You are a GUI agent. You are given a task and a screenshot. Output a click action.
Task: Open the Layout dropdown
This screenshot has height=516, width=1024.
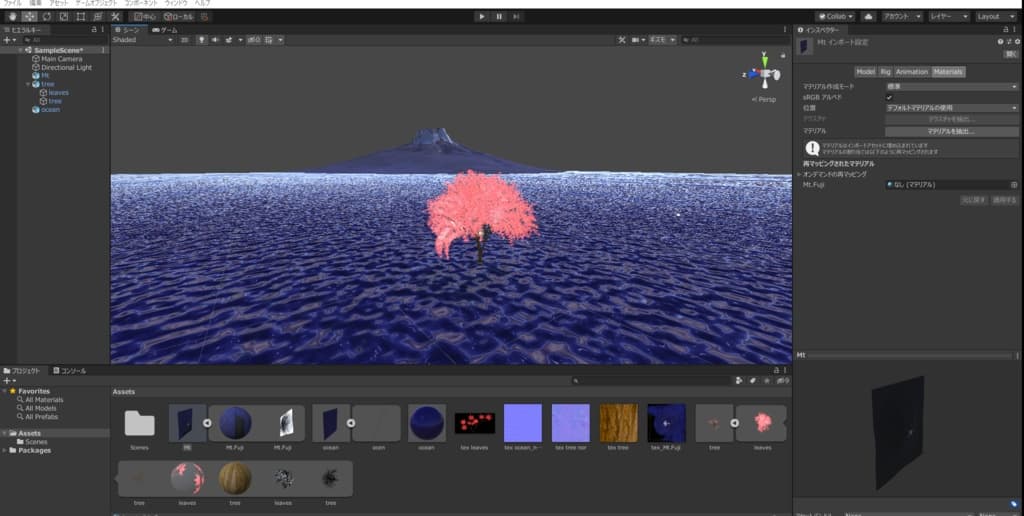(995, 17)
